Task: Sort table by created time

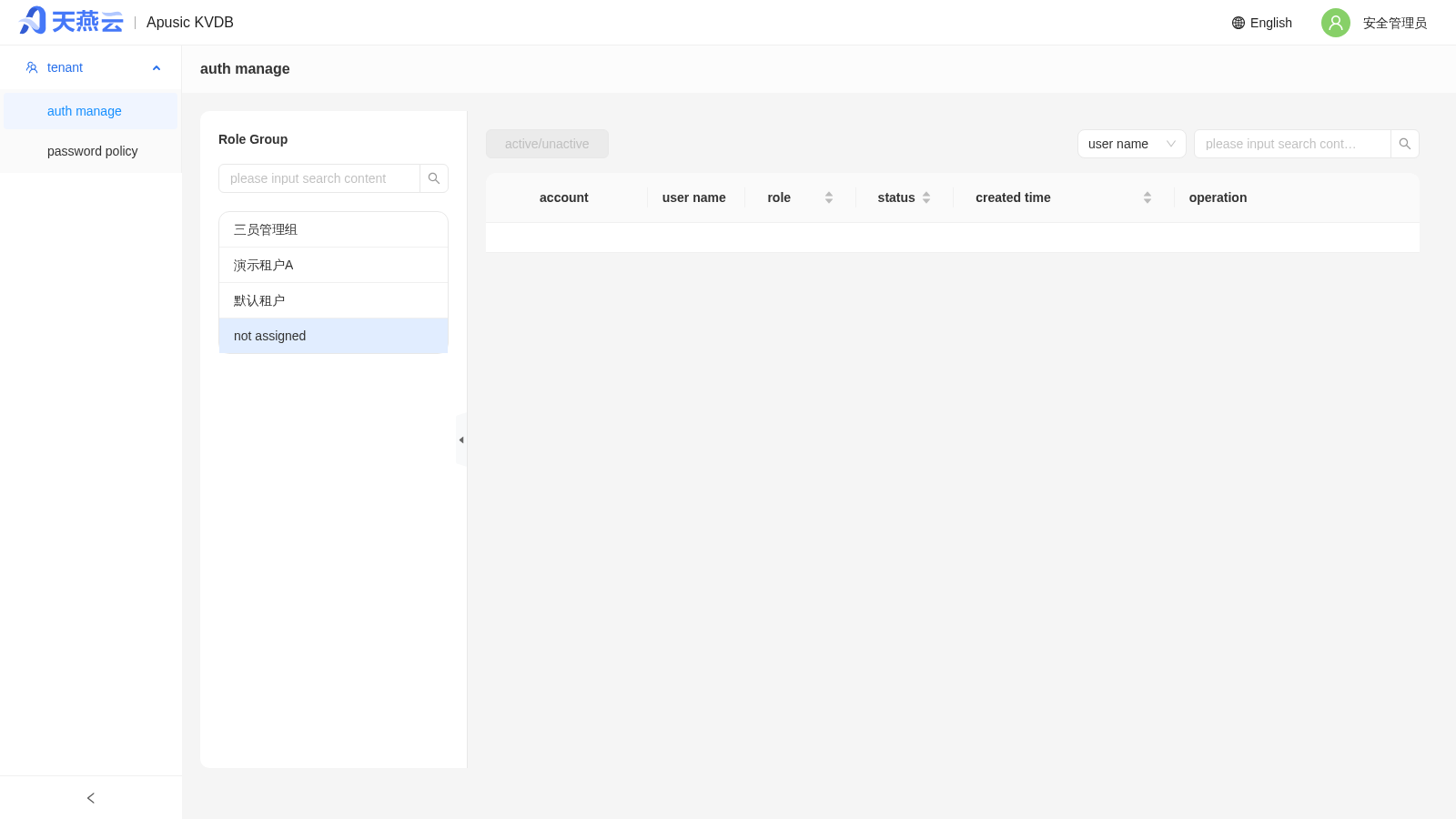Action: 1148,197
